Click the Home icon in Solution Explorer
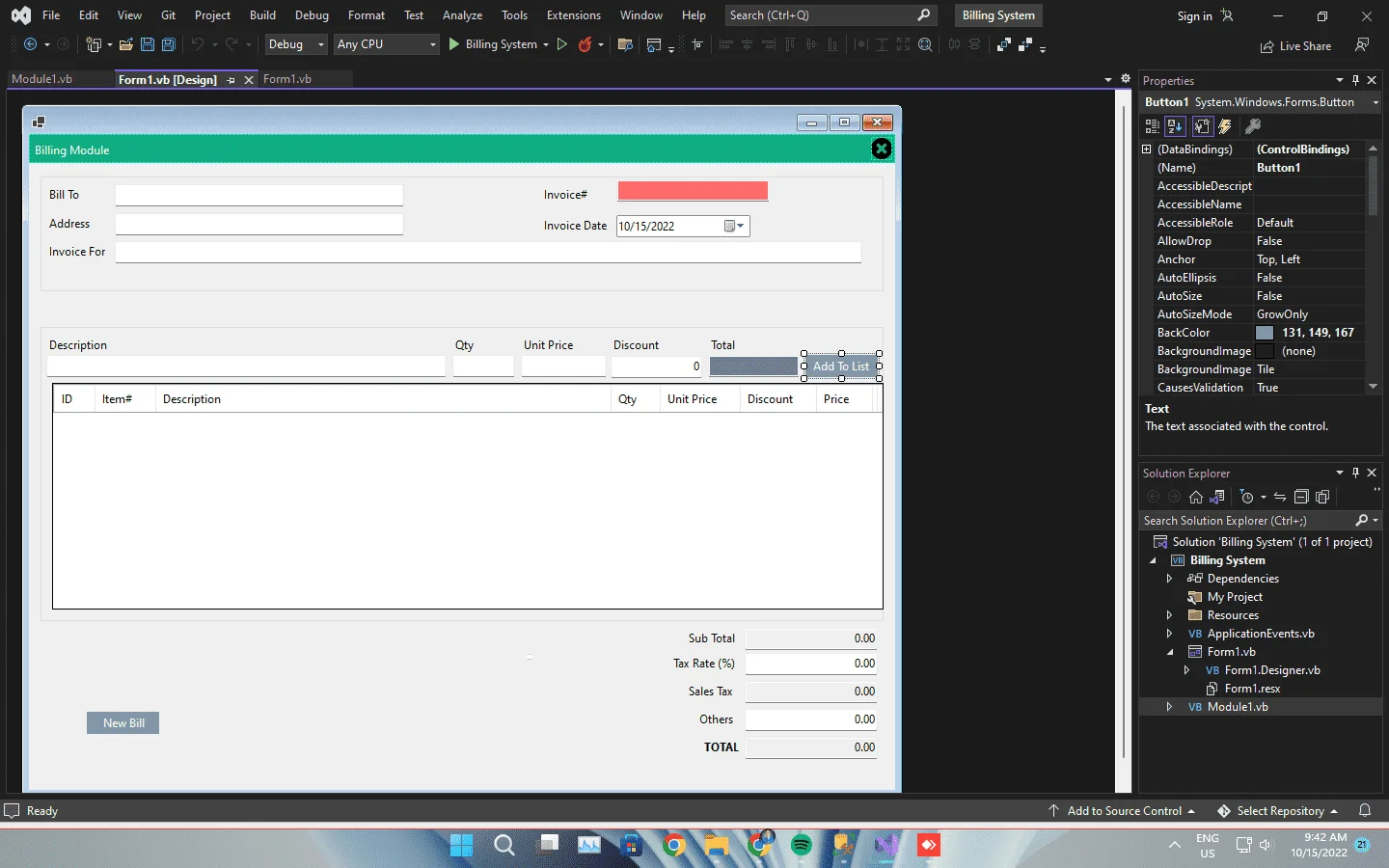 click(x=1196, y=498)
